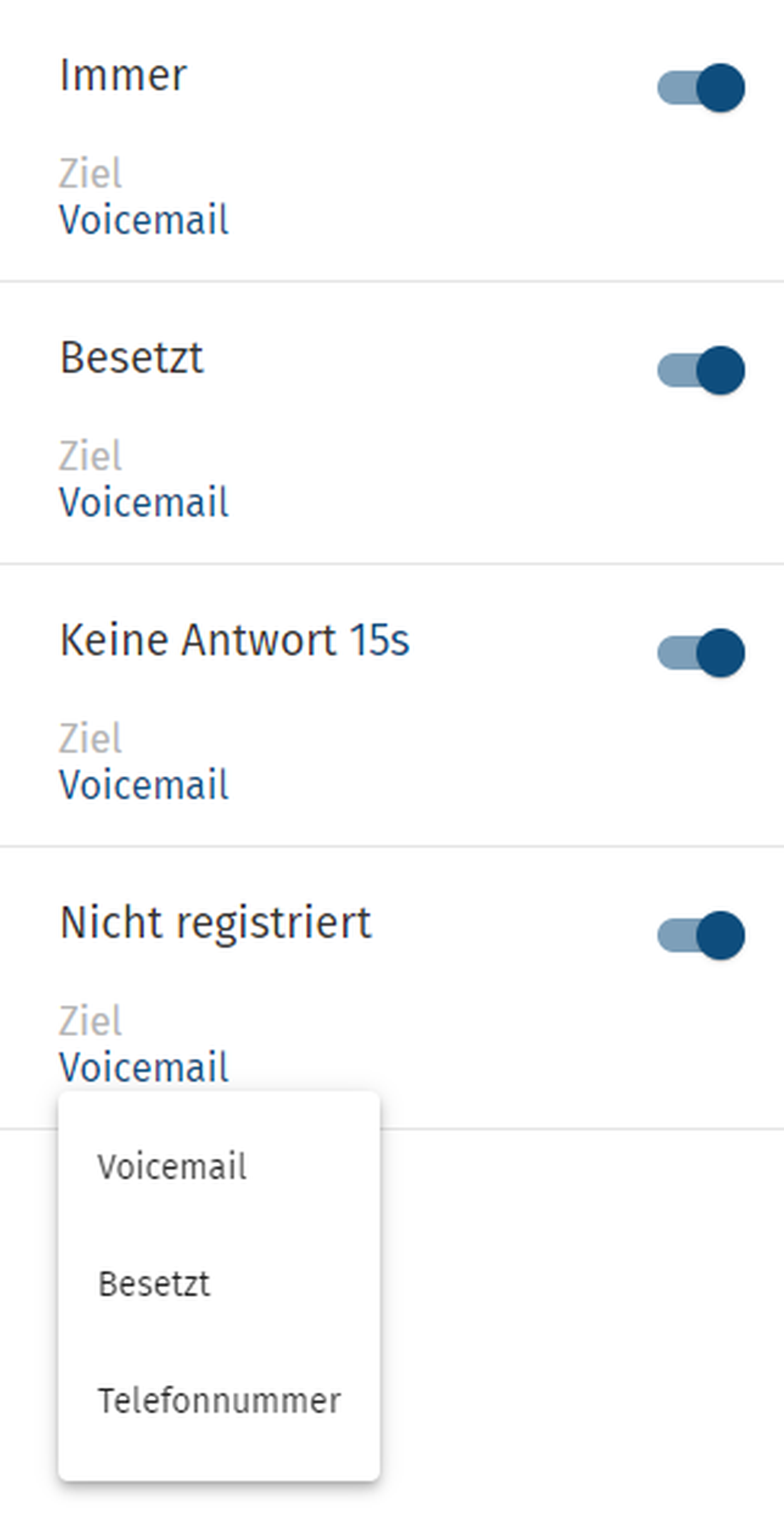Click the Immer rule title

(x=123, y=75)
